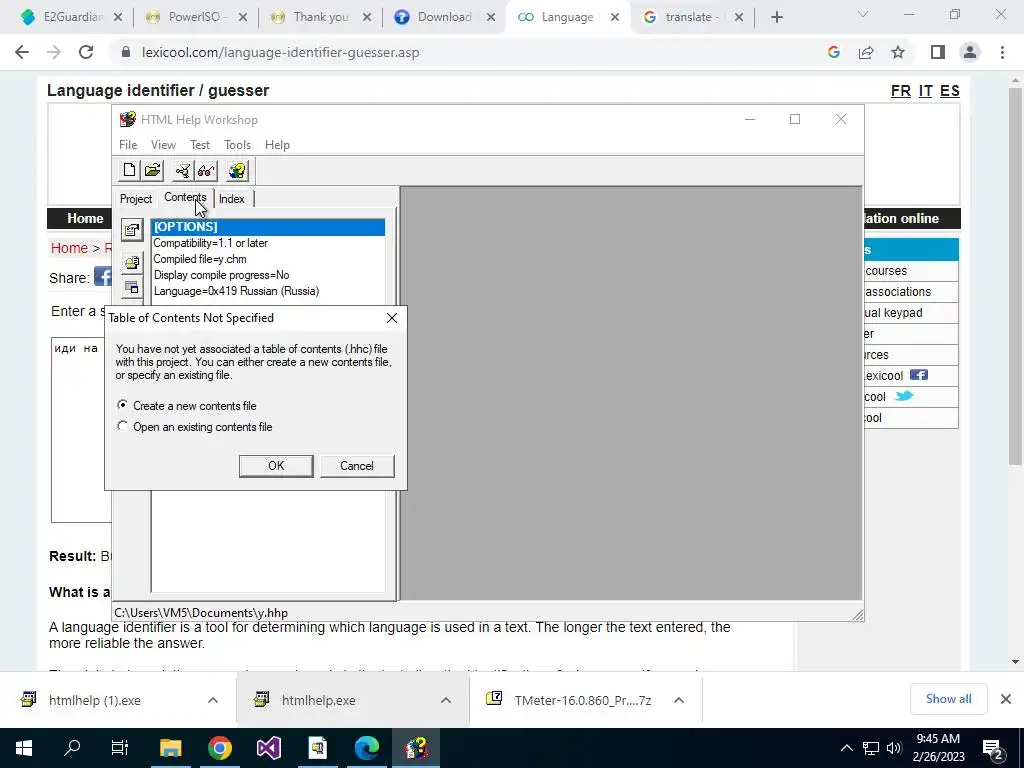Select Create a new contents file option
Image resolution: width=1024 pixels, height=768 pixels.
coord(187,406)
